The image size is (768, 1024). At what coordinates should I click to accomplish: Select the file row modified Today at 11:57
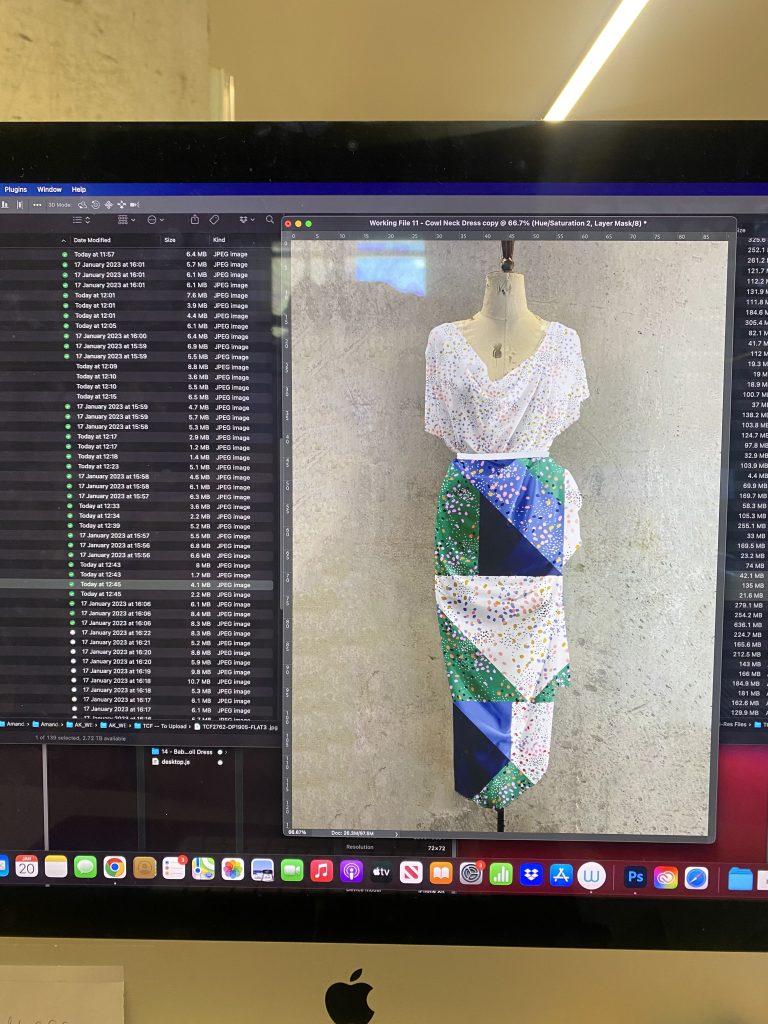coord(136,254)
